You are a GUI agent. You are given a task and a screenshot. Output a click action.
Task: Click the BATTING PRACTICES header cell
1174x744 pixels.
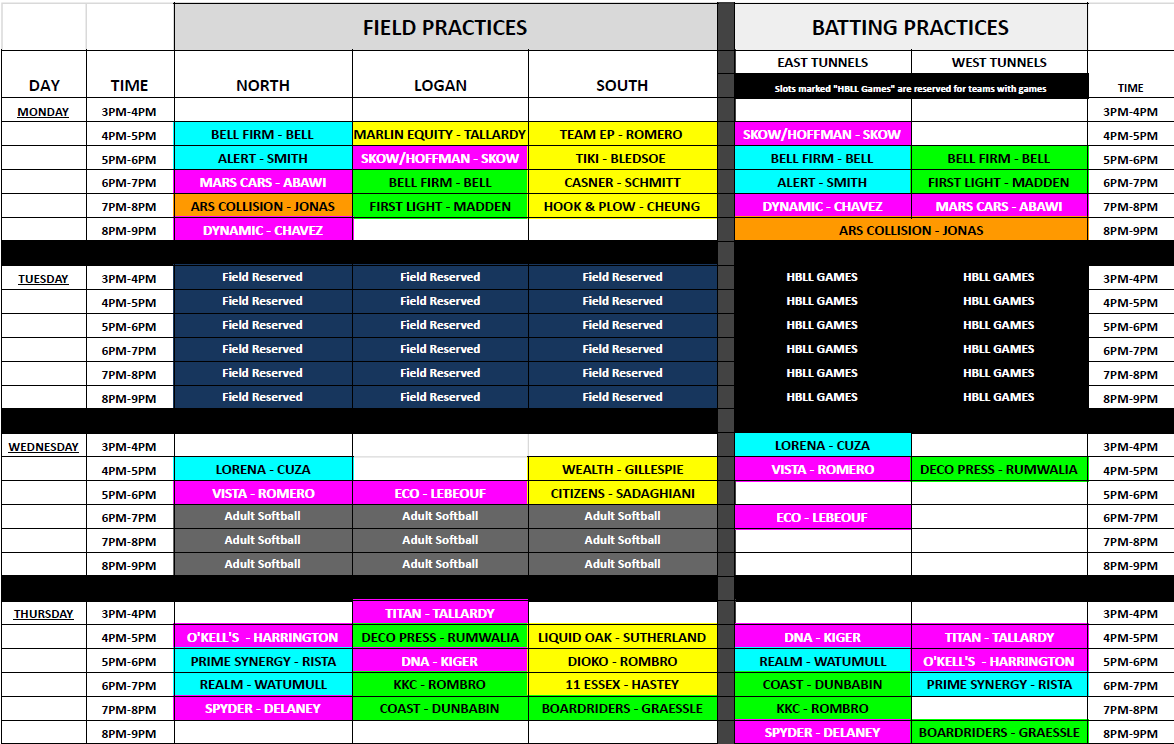(910, 28)
